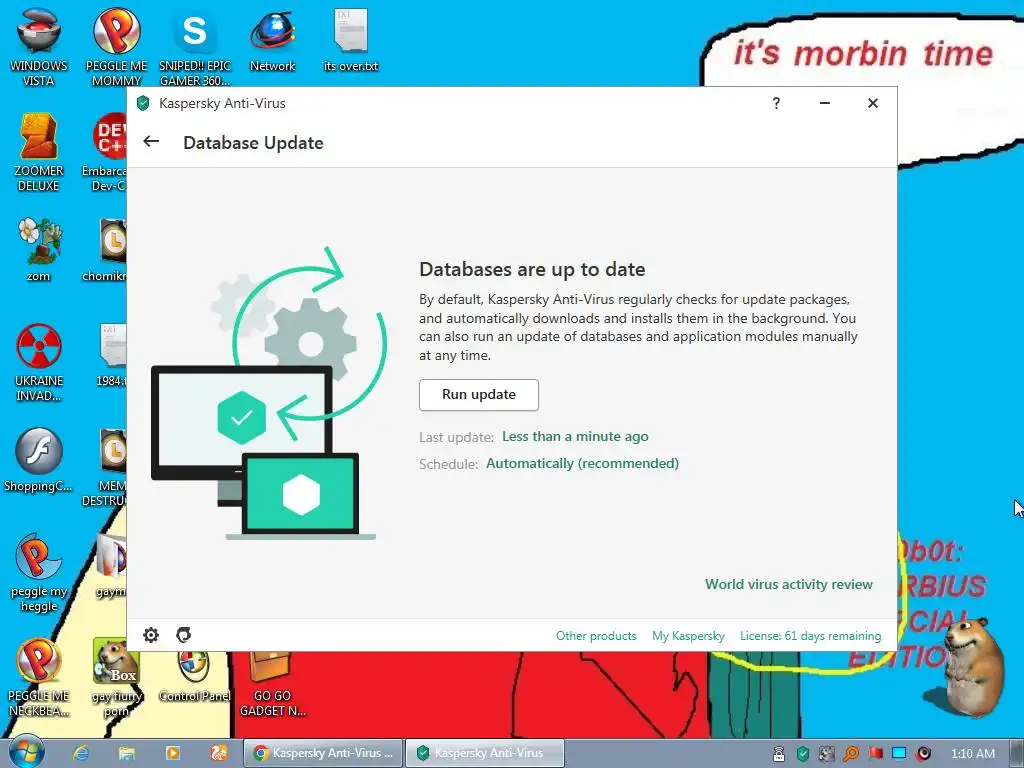Select the its over.txt file icon
Image resolution: width=1024 pixels, height=768 pixels.
coord(351,40)
